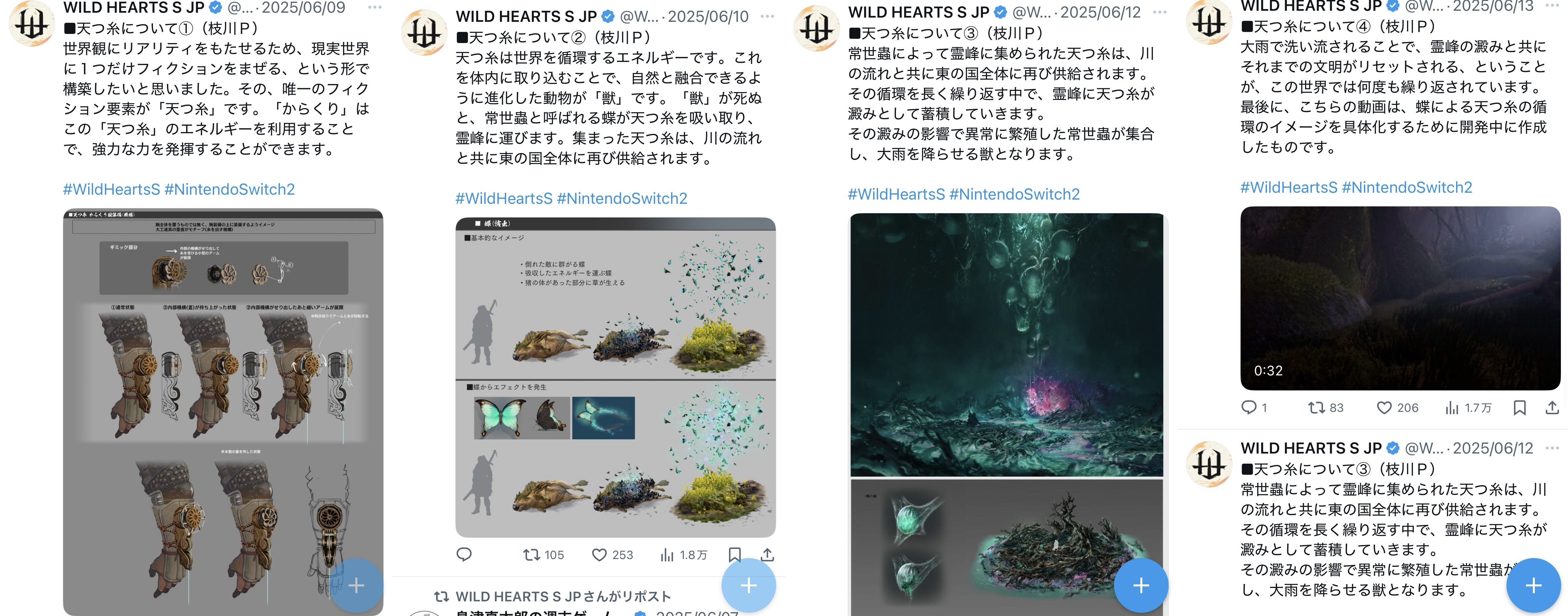Open #NintendoSwitch2 hashtag in the 2025/06/12 post
The width and height of the screenshot is (1568, 616).
(x=1014, y=194)
